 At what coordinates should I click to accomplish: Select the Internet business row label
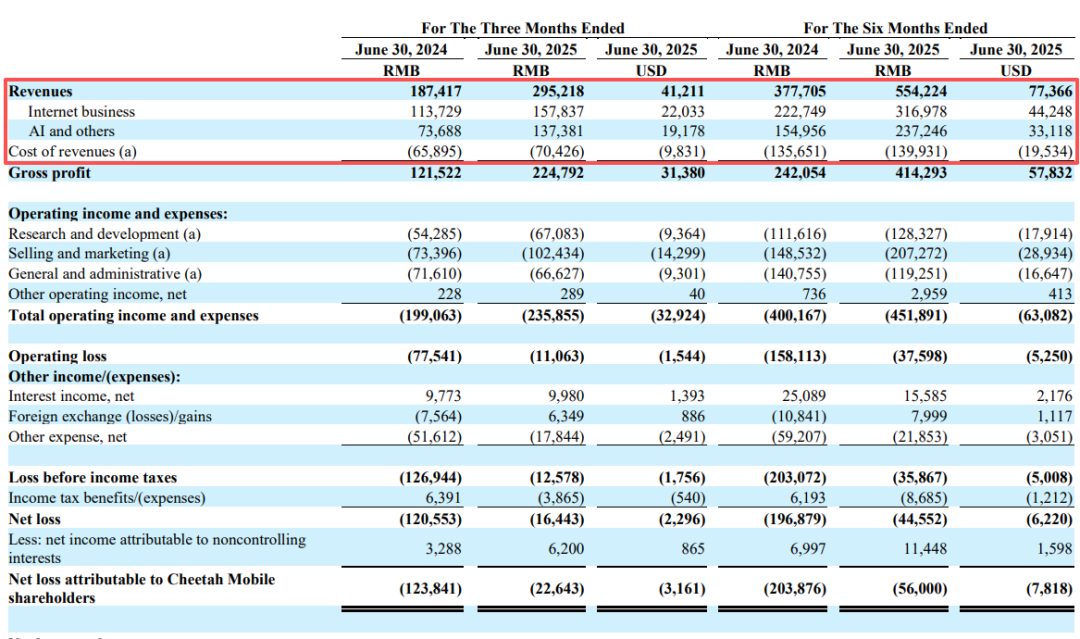81,112
